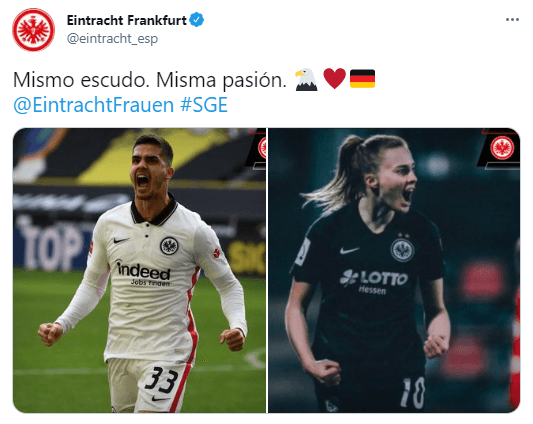This screenshot has height=424, width=533.
Task: Click the blue verified badge
Action: [196, 20]
